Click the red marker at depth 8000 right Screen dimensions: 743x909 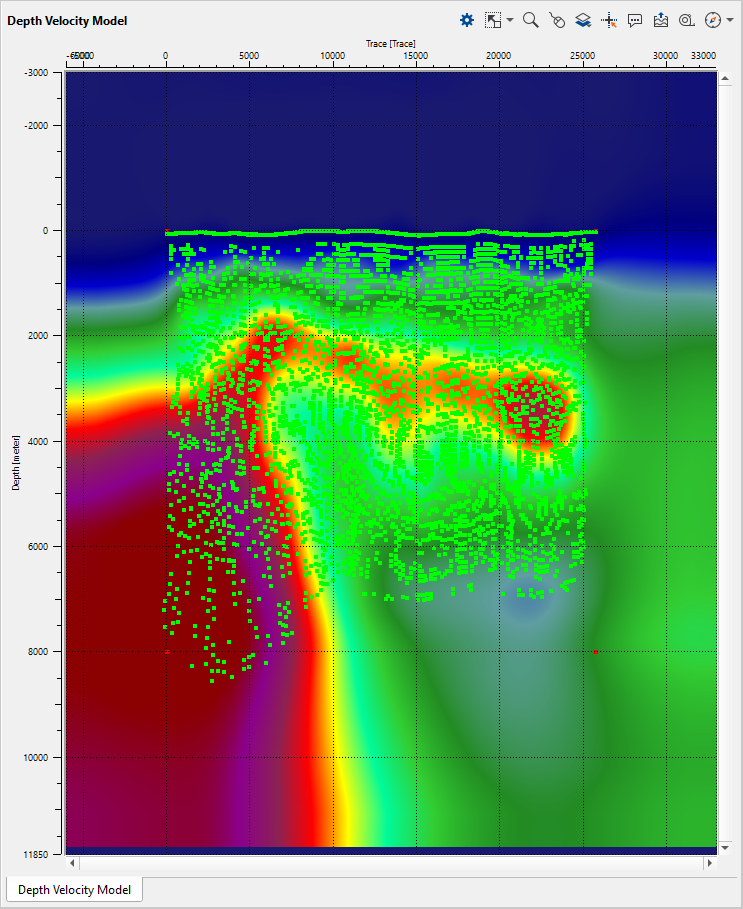tap(595, 652)
